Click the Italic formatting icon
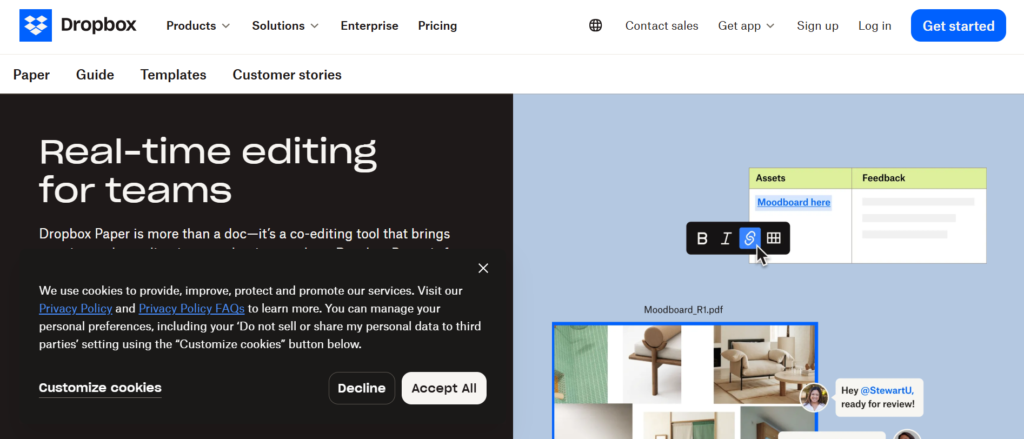Image resolution: width=1024 pixels, height=439 pixels. pos(726,238)
